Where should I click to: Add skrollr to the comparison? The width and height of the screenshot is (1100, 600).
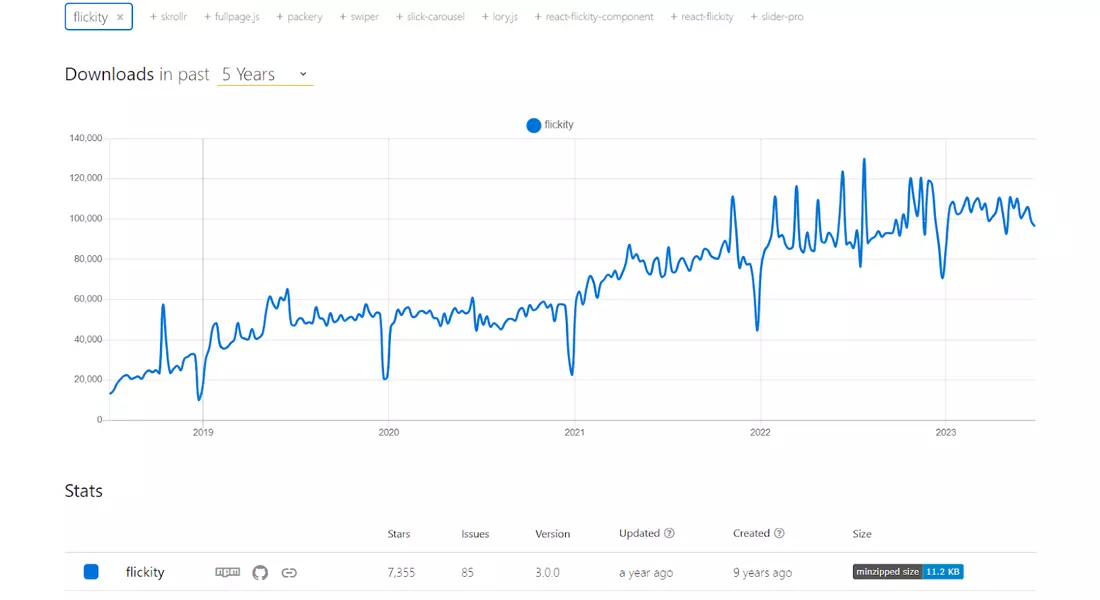[168, 17]
